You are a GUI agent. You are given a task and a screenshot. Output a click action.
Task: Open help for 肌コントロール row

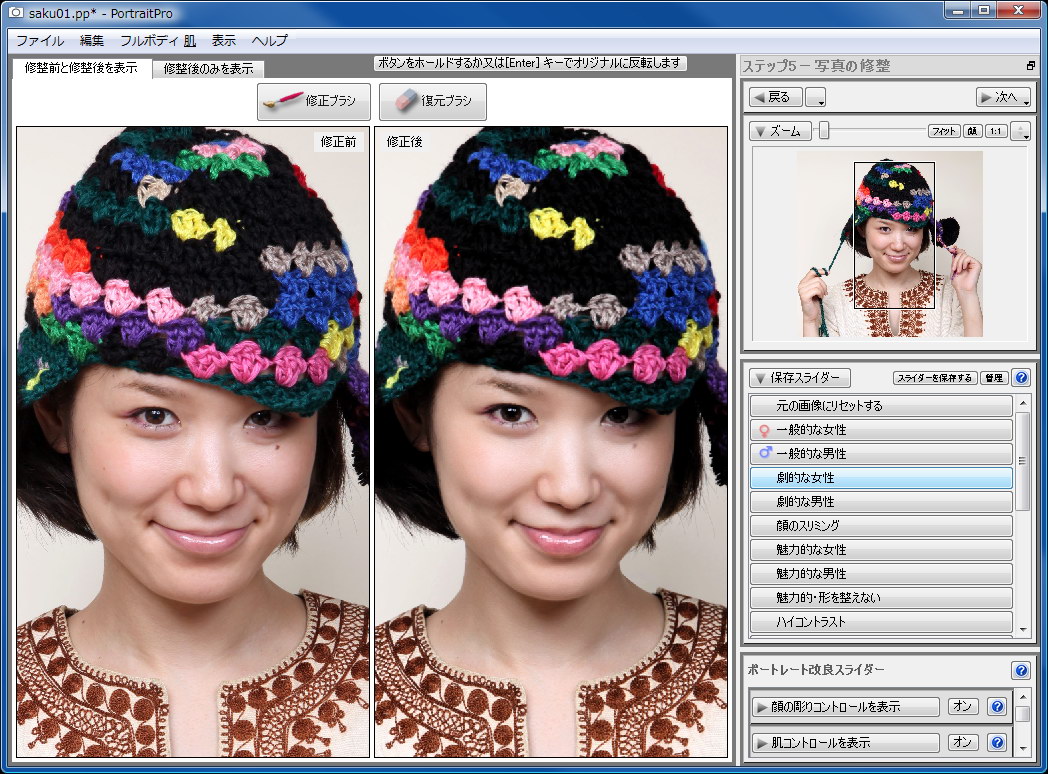[997, 742]
